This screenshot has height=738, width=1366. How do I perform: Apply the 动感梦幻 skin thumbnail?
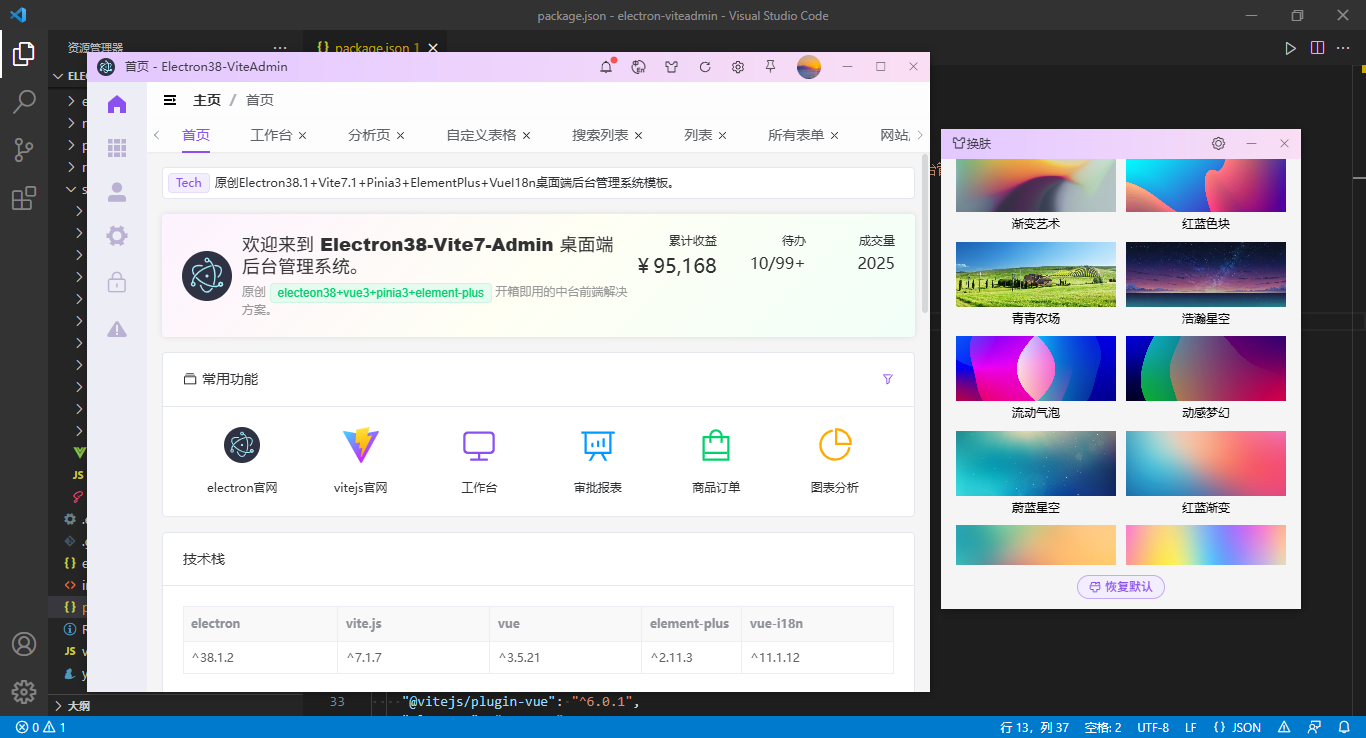(x=1206, y=368)
